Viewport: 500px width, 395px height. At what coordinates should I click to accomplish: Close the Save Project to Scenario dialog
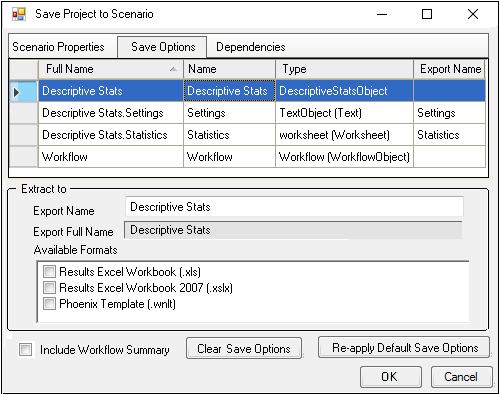click(473, 14)
